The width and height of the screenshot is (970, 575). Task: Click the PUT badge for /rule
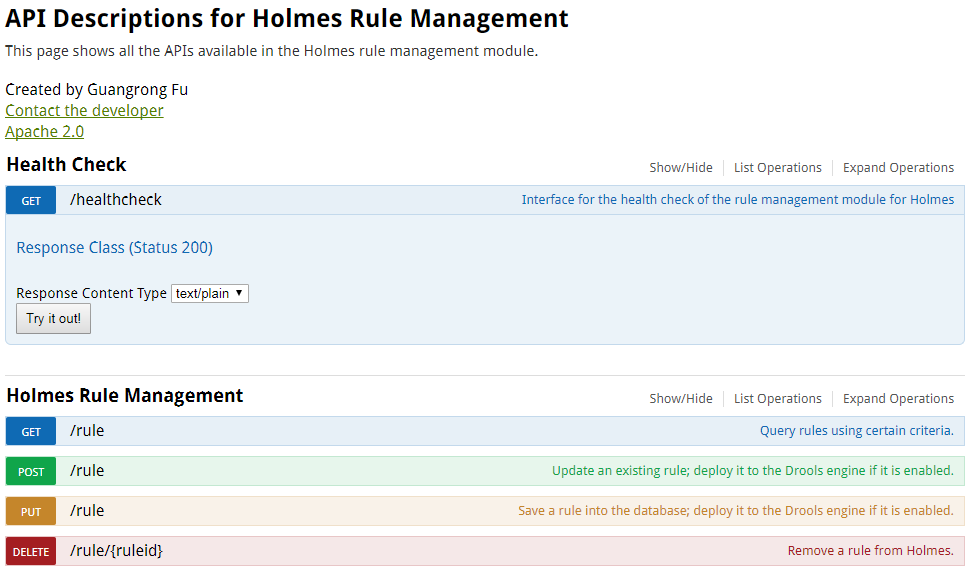pos(31,512)
